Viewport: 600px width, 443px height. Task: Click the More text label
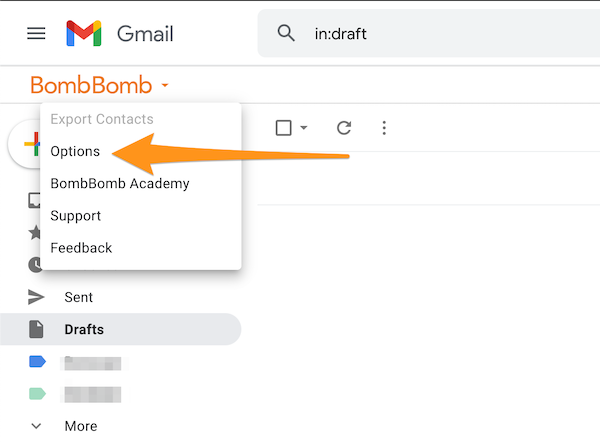[x=81, y=426]
